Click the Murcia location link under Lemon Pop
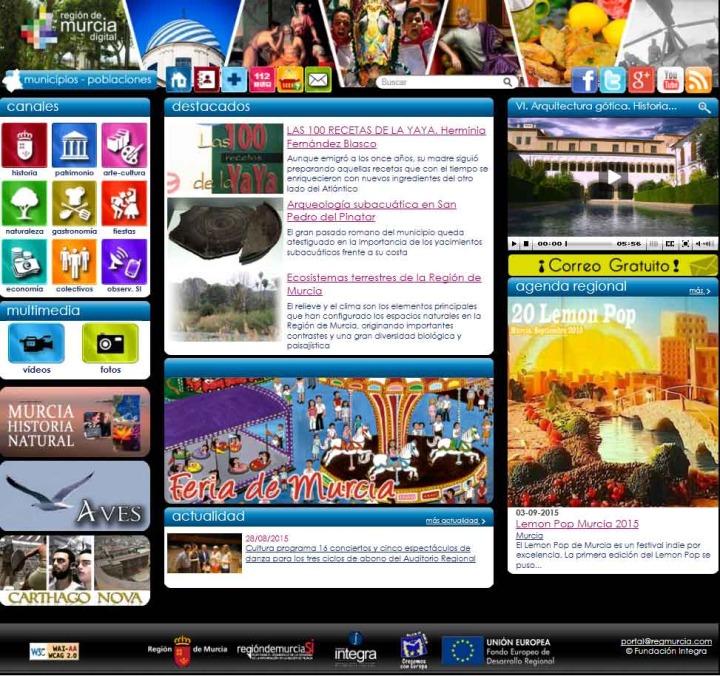Image resolution: width=720 pixels, height=676 pixels. (x=529, y=535)
